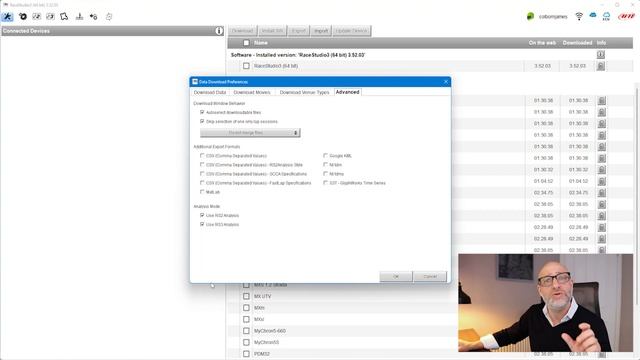
Task: Toggle Use RS2 Analysis checkbox
Action: 202,216
